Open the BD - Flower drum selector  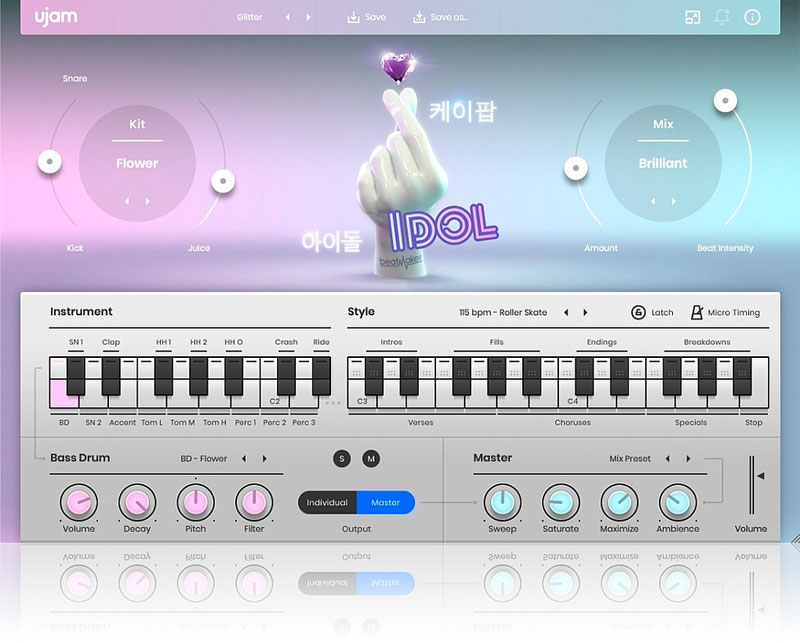point(204,459)
